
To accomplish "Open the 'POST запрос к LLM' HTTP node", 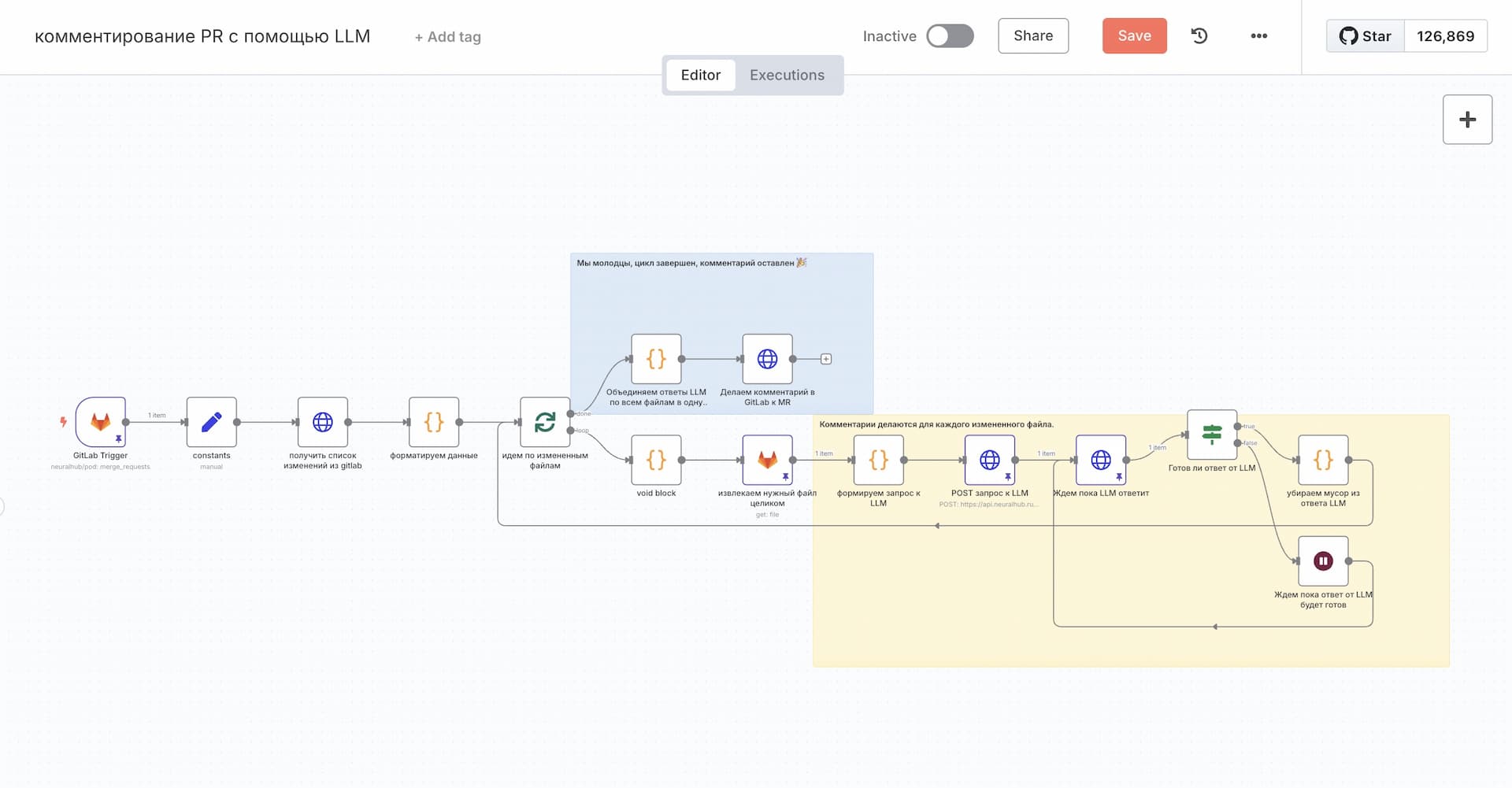I will tap(990, 460).
